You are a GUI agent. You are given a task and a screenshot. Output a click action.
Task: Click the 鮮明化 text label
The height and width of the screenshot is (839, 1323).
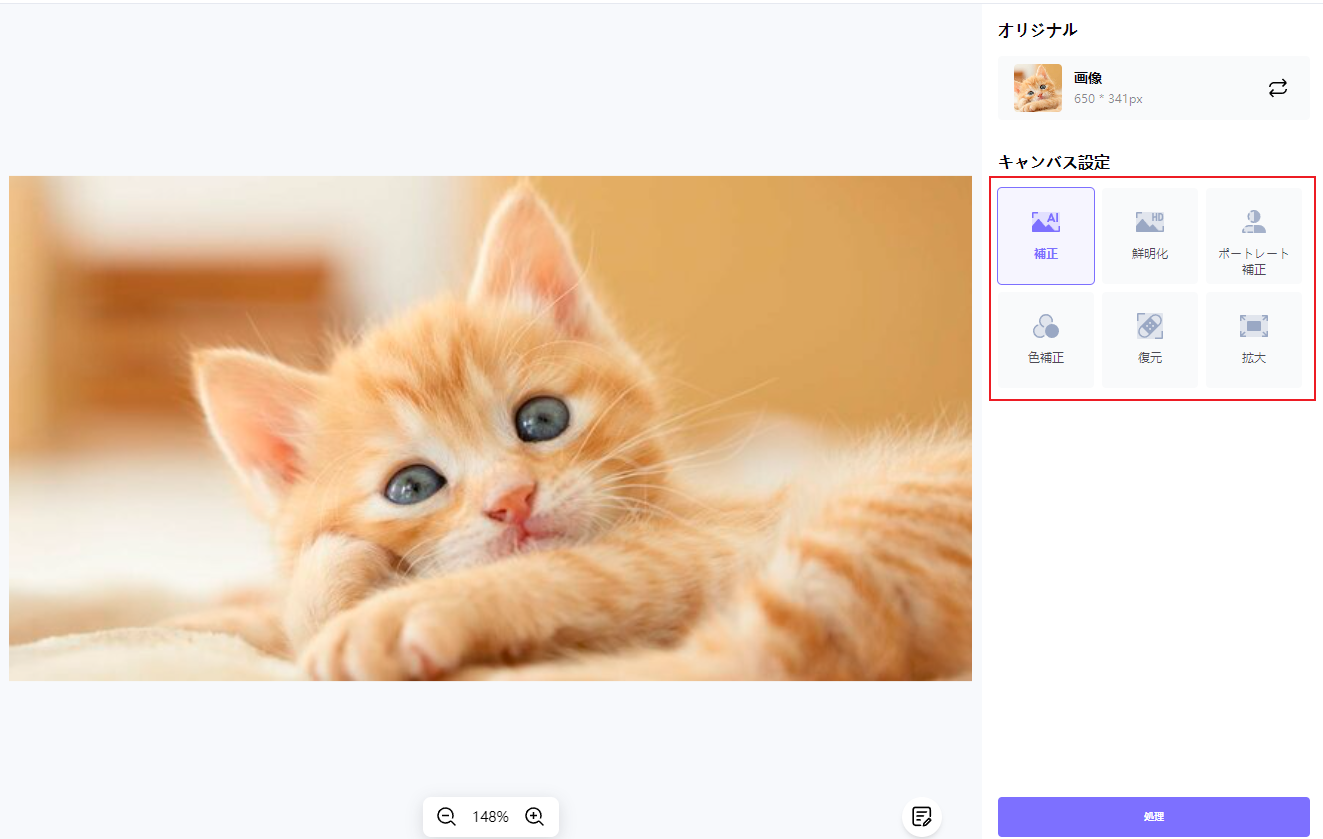(1149, 254)
